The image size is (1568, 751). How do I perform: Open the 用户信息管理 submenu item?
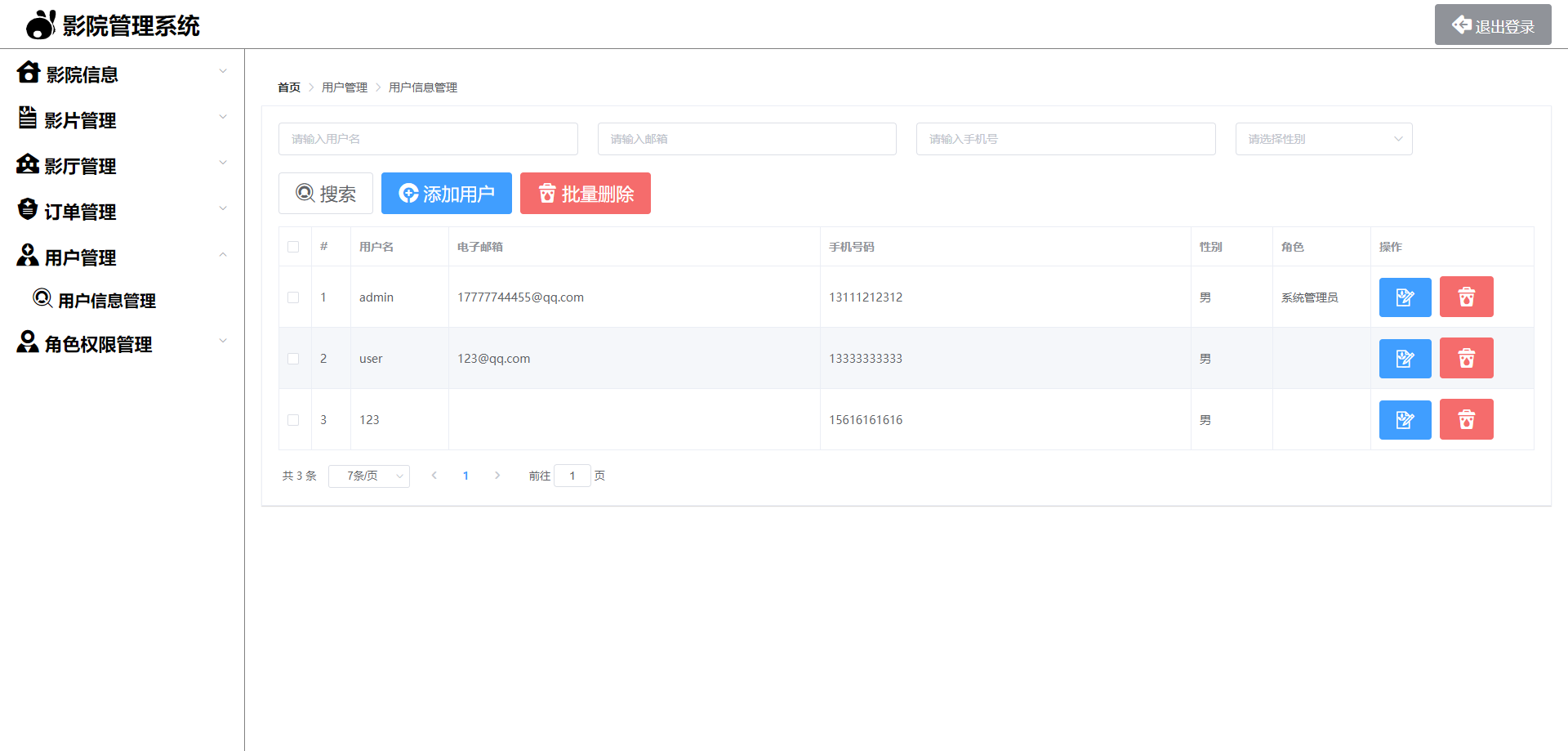click(x=106, y=301)
